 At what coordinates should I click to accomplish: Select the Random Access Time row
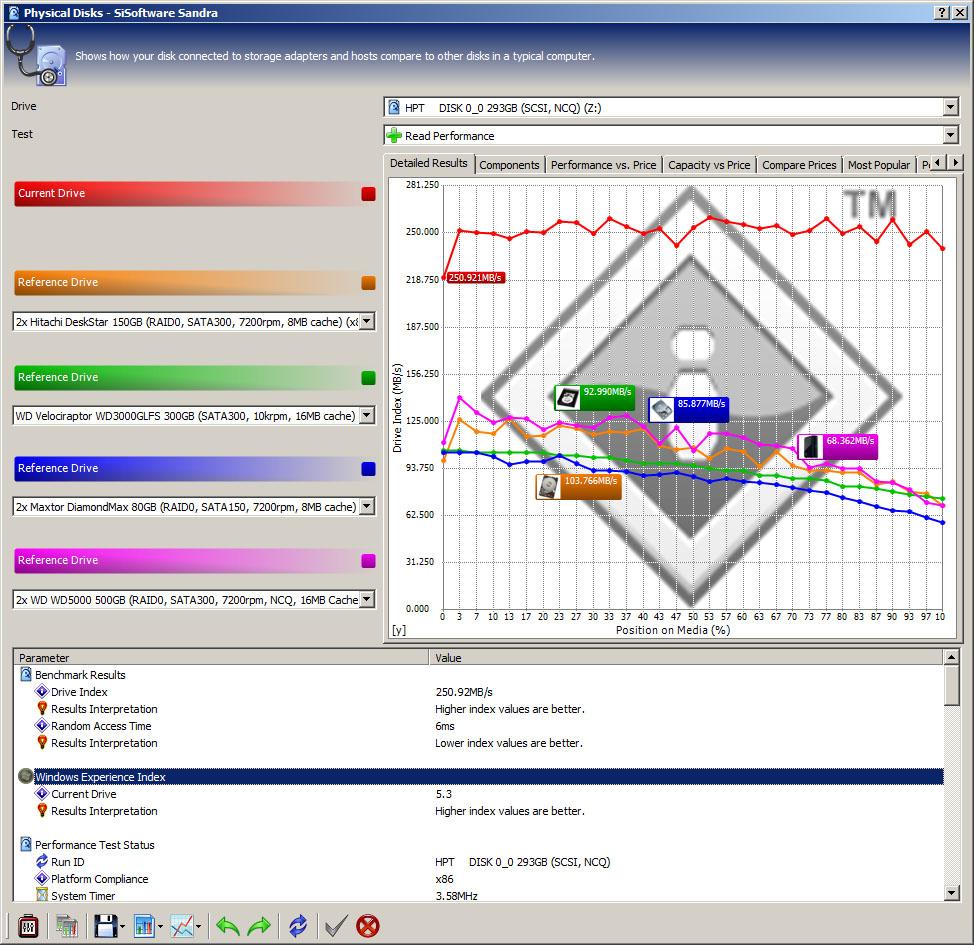(479, 726)
